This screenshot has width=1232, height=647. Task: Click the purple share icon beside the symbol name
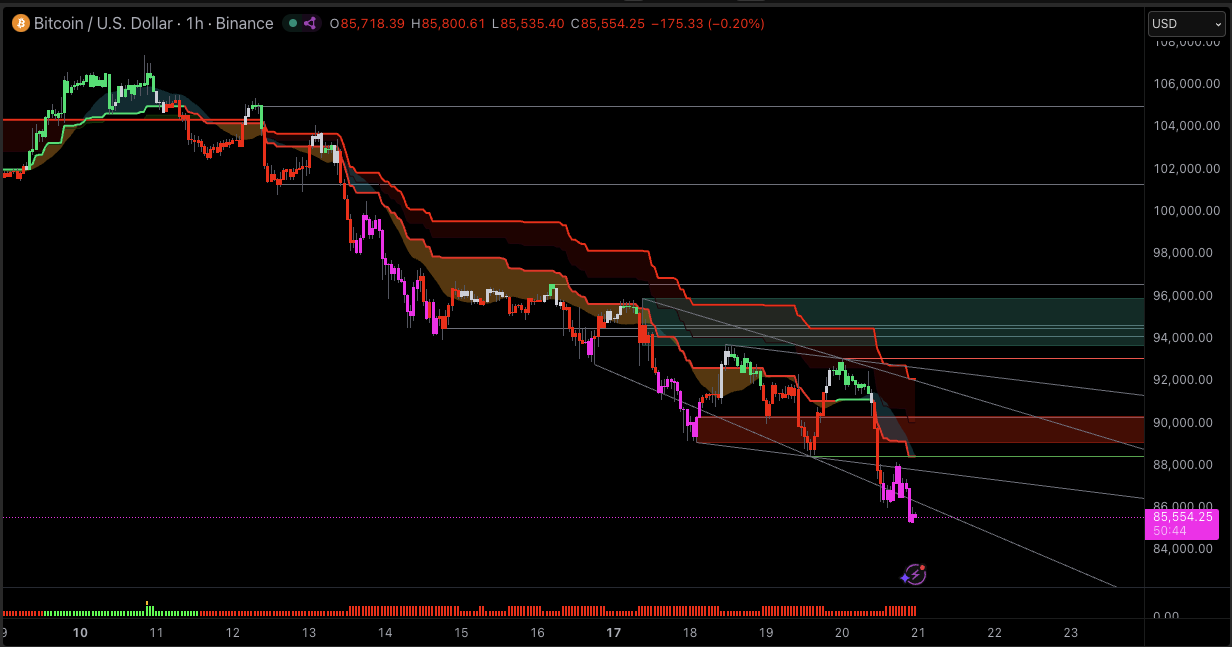pos(310,23)
